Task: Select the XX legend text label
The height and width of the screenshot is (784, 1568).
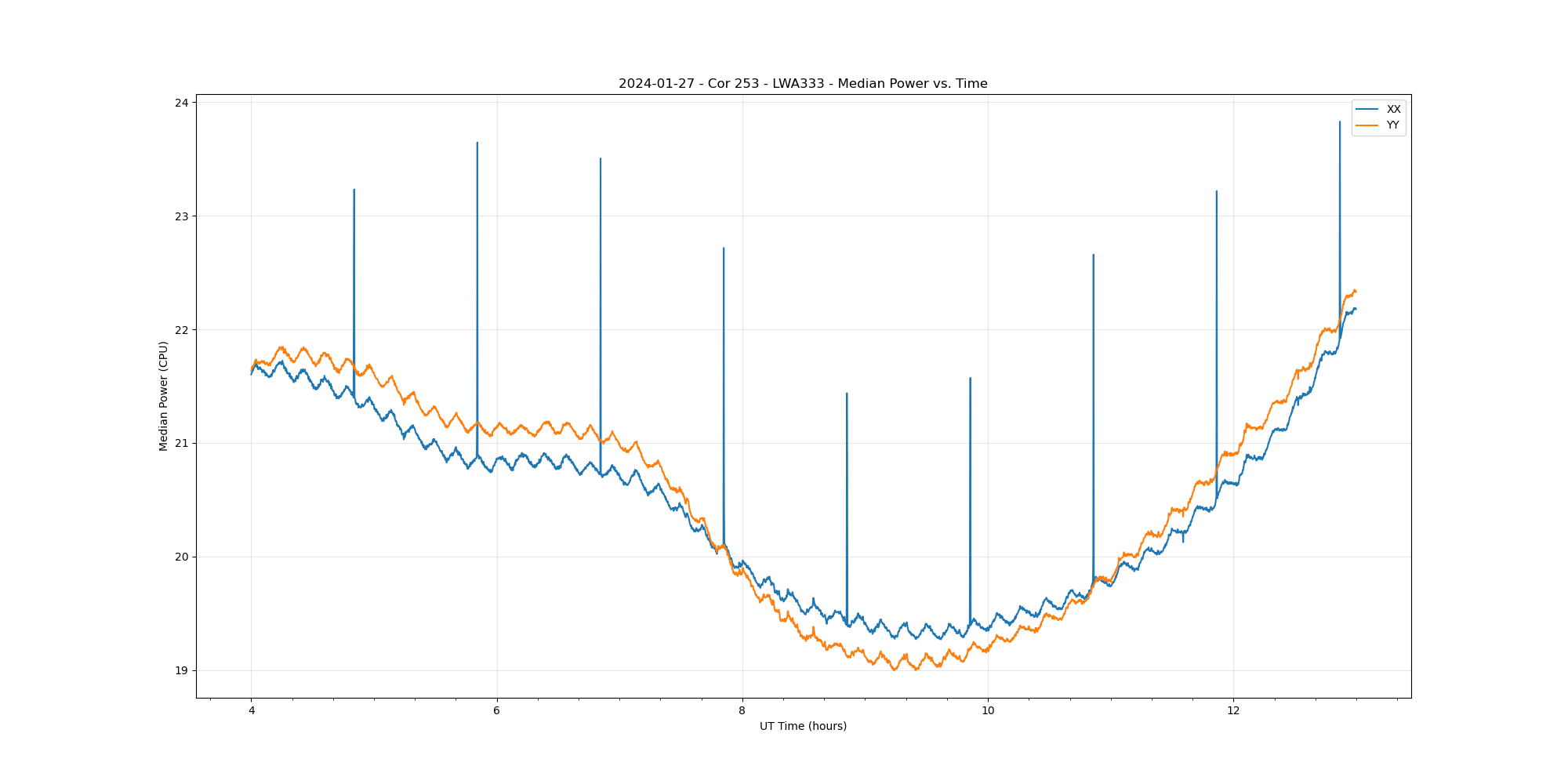Action: [x=1393, y=109]
